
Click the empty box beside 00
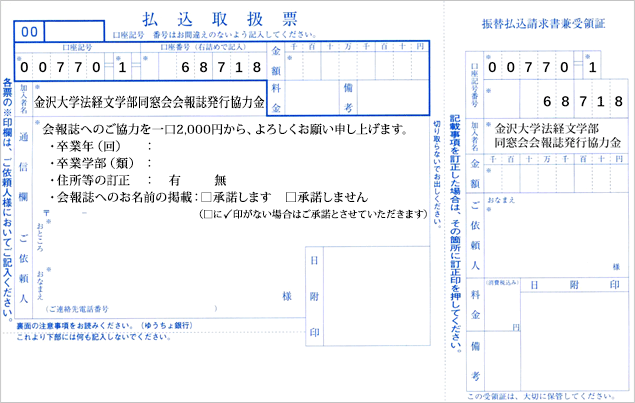click(74, 32)
